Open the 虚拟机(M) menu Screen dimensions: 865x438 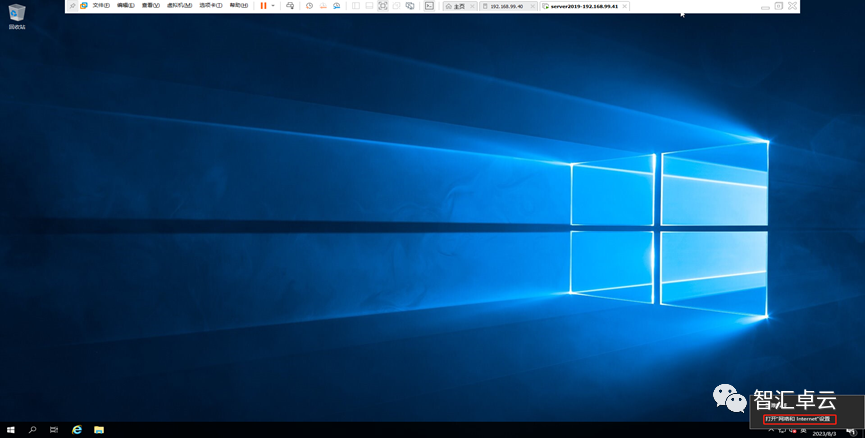click(179, 6)
